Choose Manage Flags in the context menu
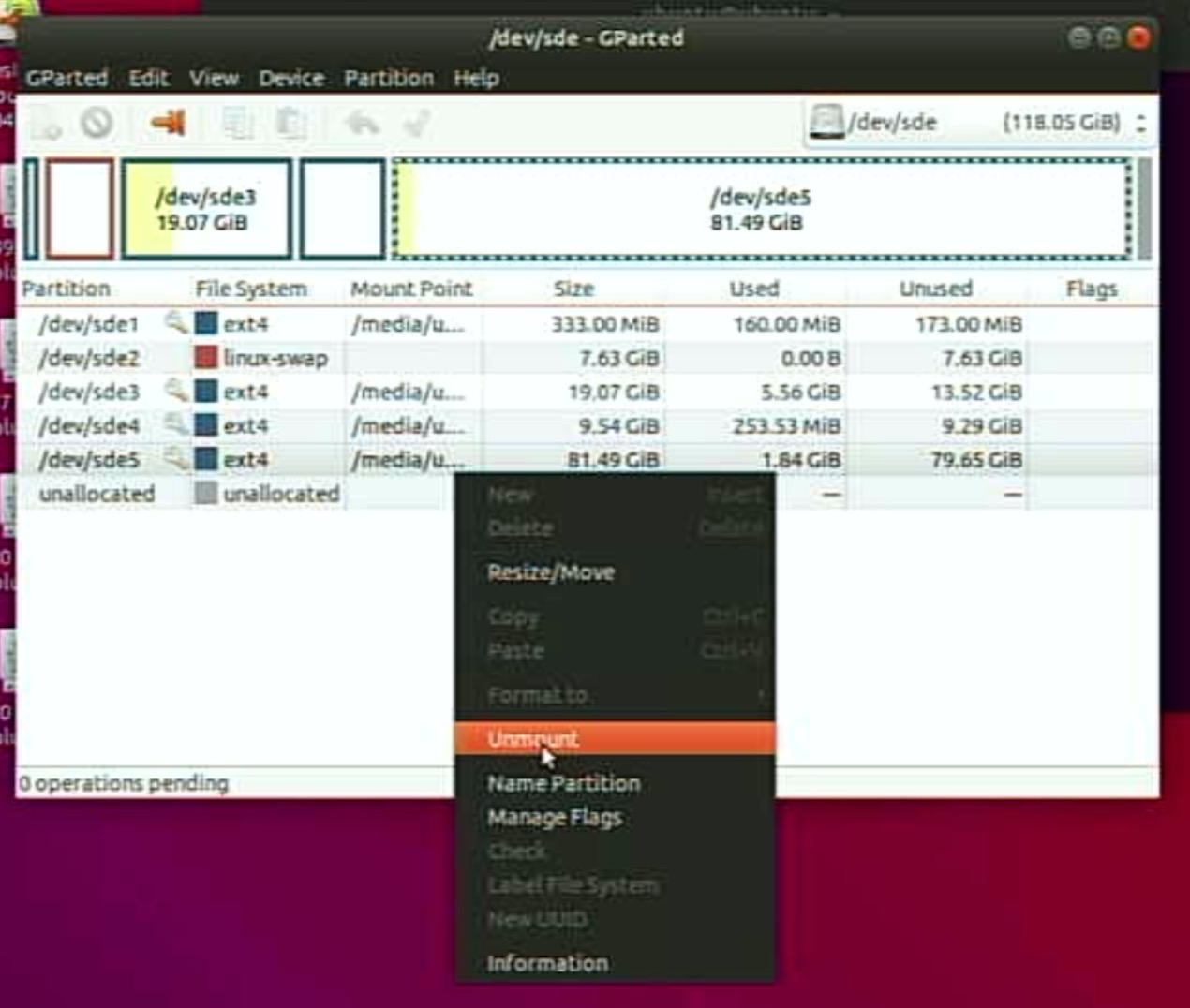1190x1008 pixels. [615, 817]
